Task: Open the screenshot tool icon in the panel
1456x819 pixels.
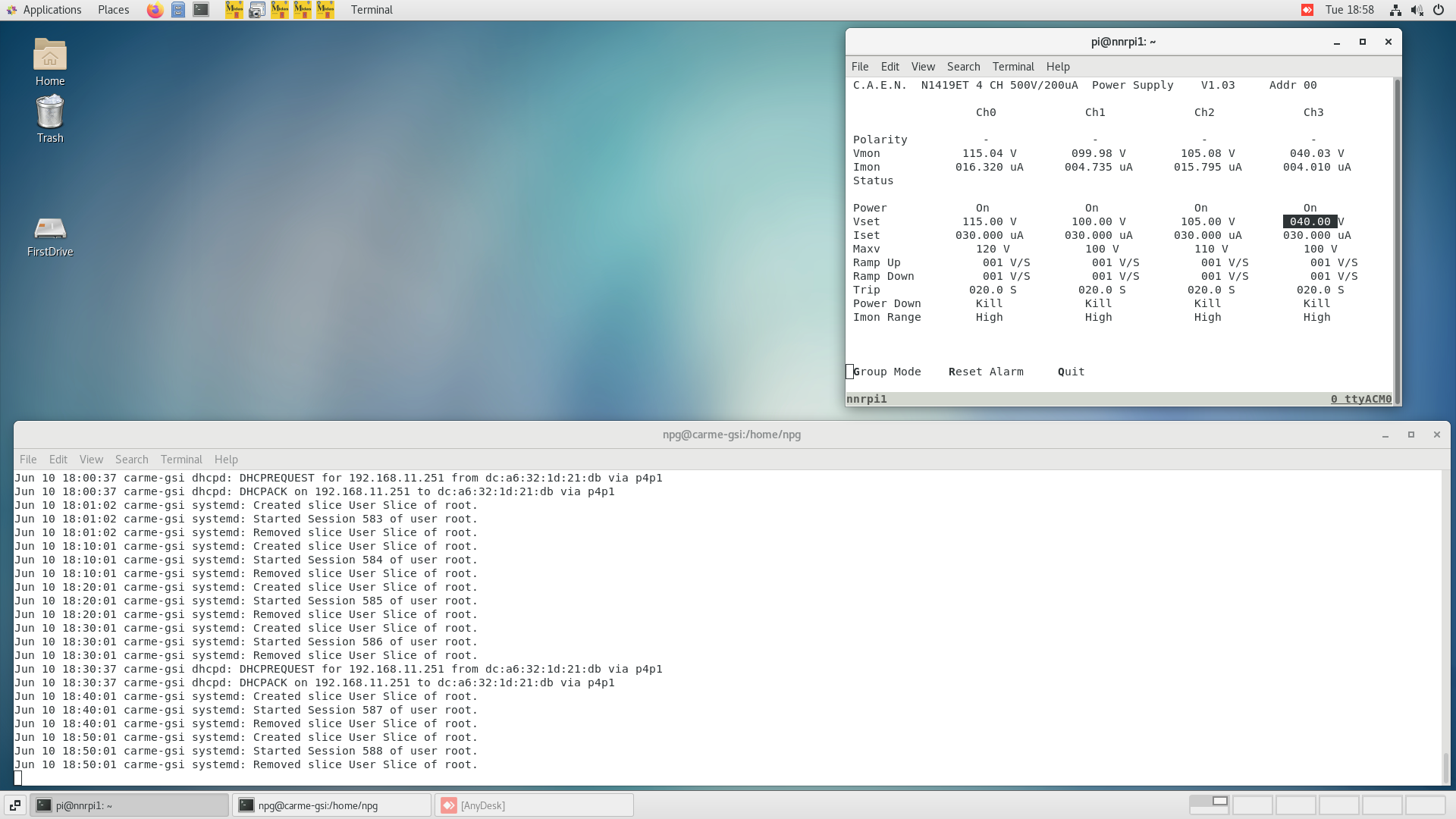Action: [x=257, y=10]
